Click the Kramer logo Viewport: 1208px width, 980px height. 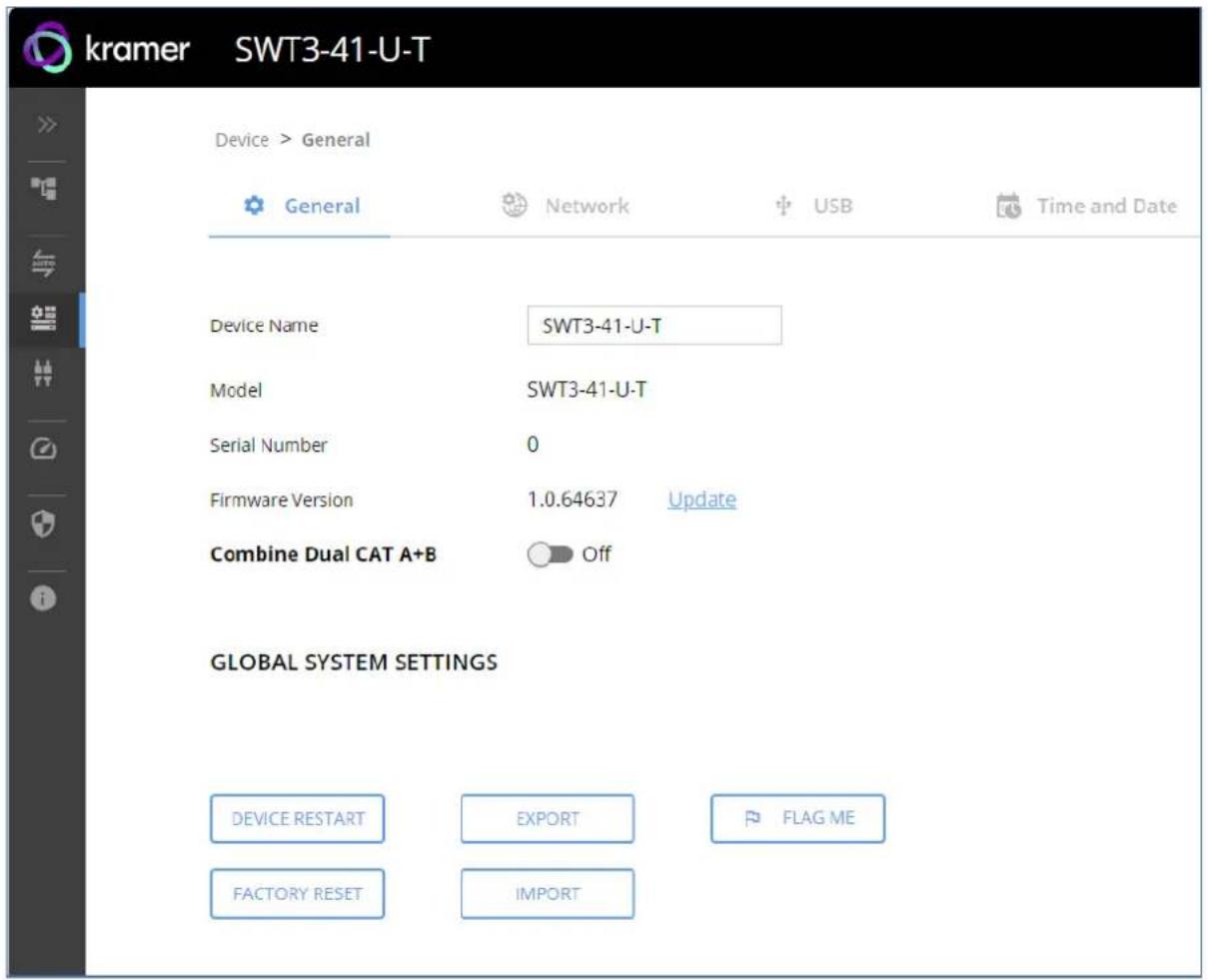tap(107, 47)
